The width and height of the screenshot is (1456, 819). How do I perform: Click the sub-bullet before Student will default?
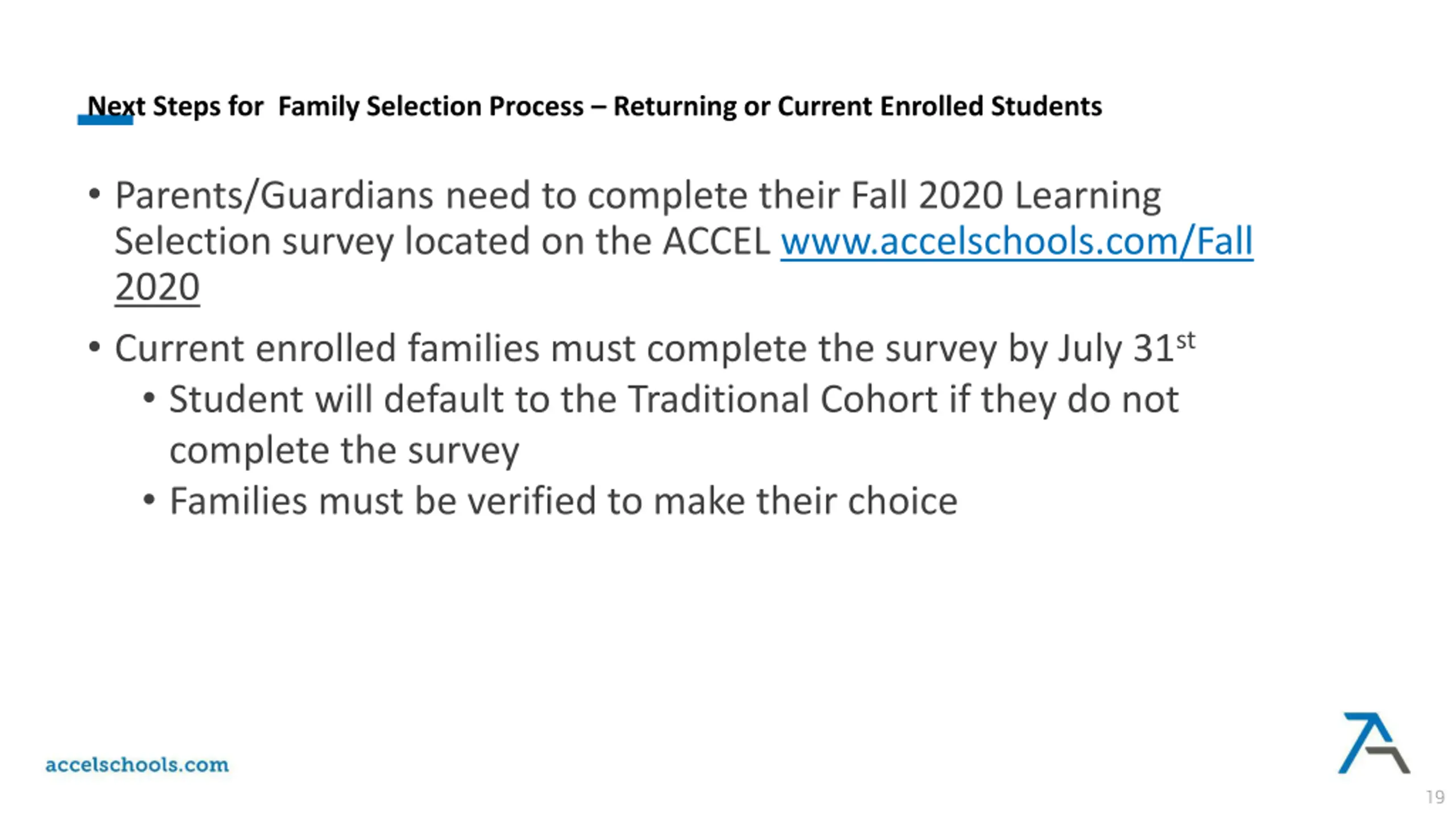pos(149,398)
